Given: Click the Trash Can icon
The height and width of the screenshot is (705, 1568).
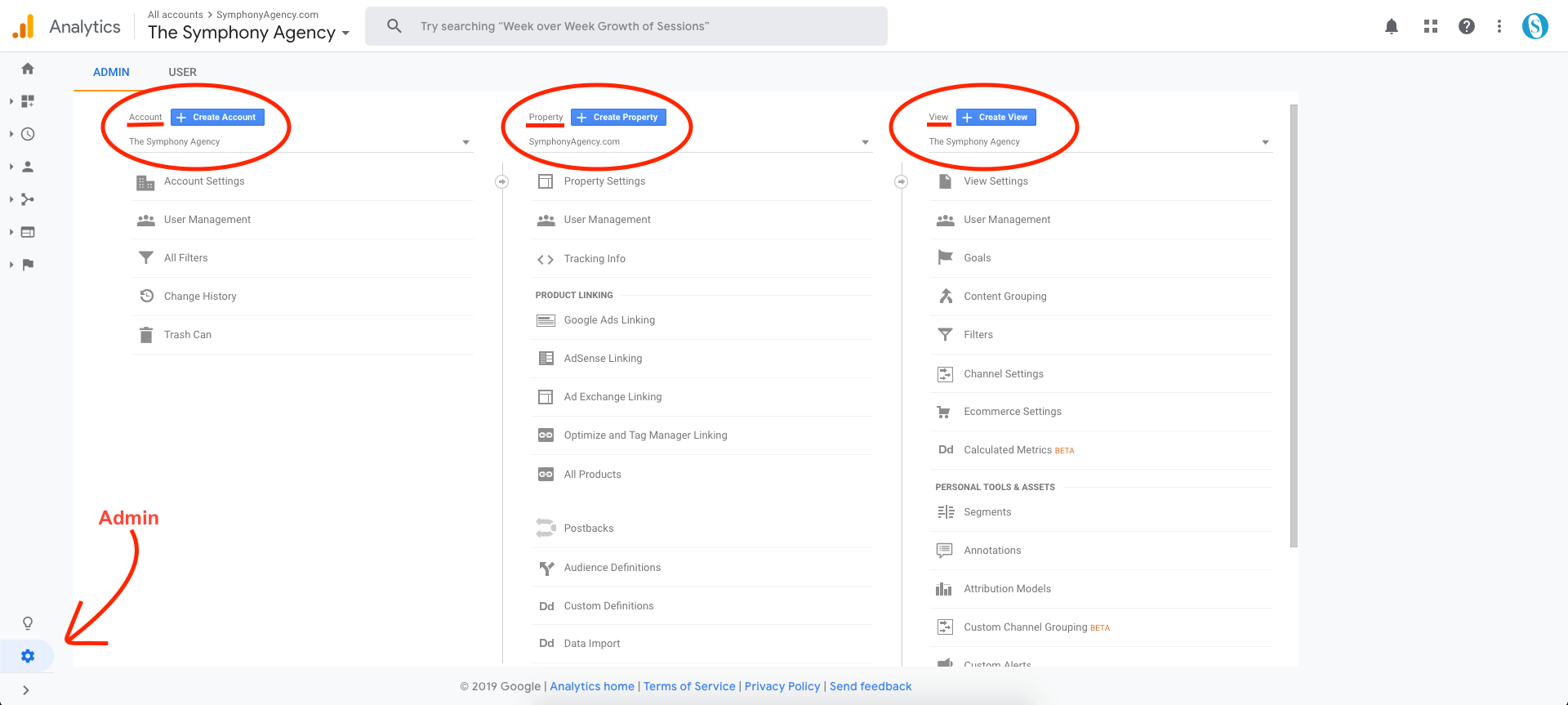Looking at the screenshot, I should coord(146,335).
